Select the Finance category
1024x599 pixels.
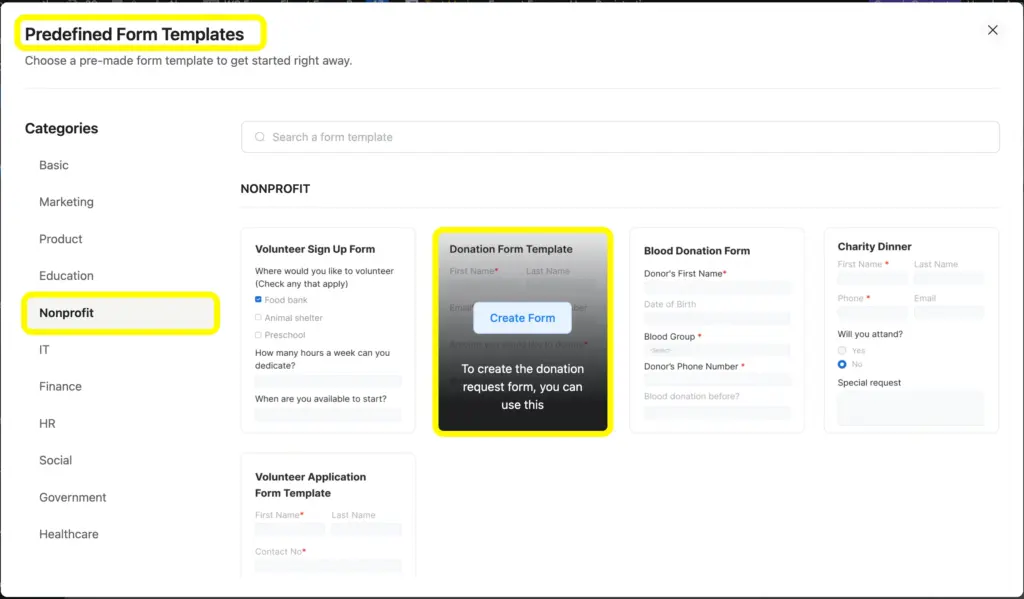(62, 386)
